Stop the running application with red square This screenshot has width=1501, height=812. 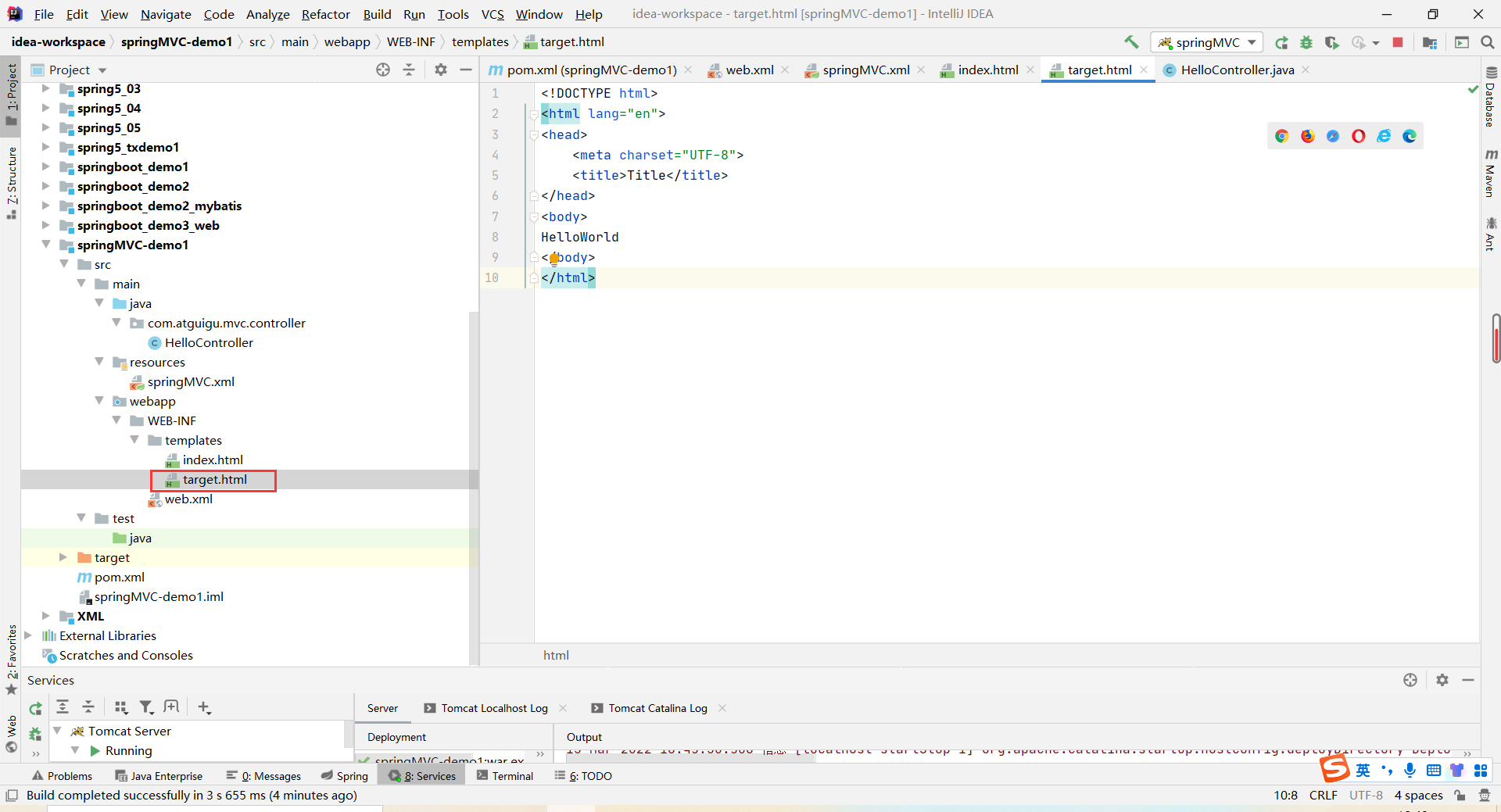(x=1398, y=42)
